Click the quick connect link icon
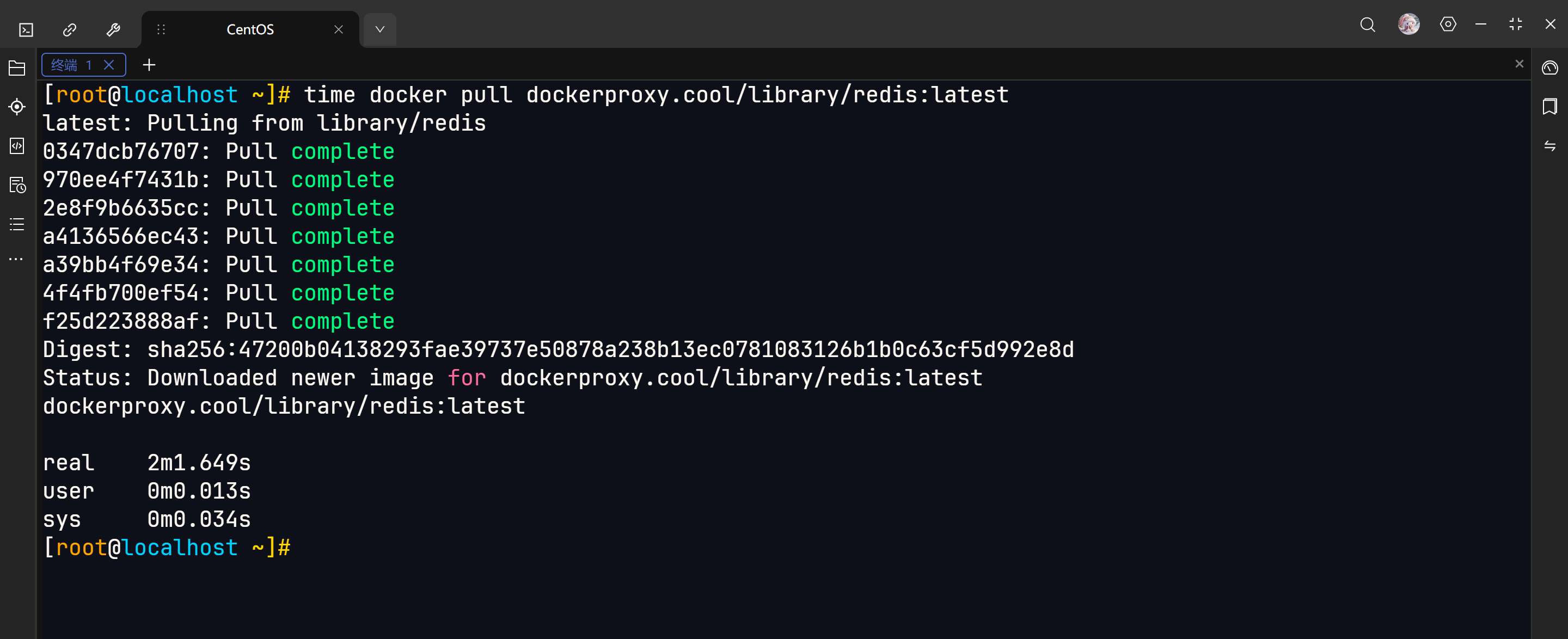Screen dimensions: 1568x639 (69, 29)
